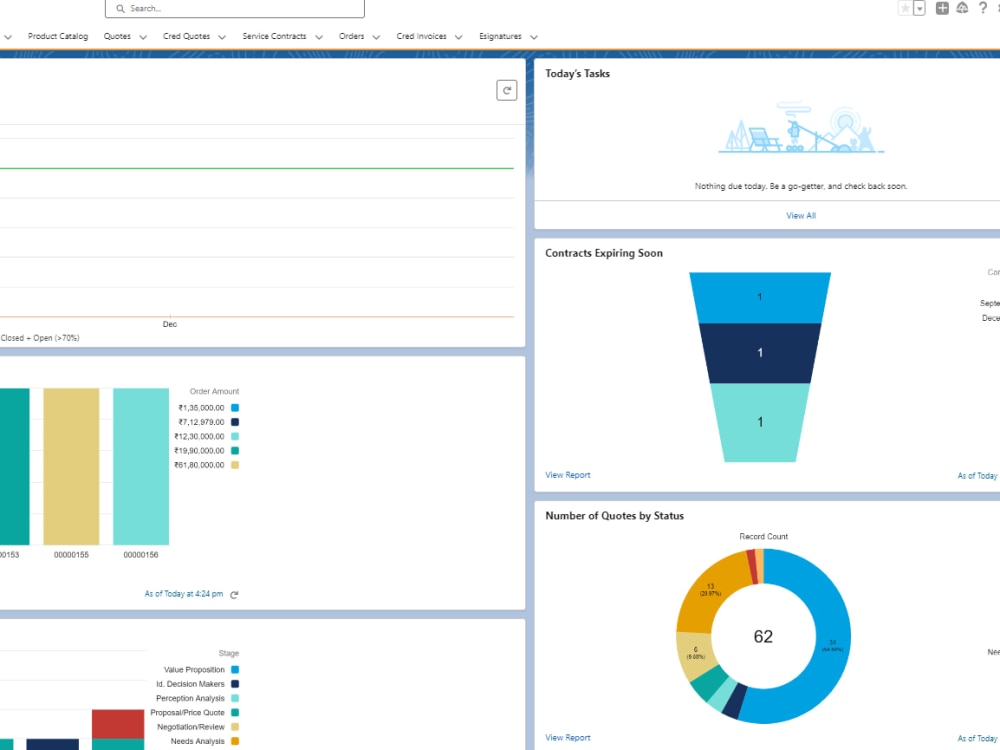The height and width of the screenshot is (750, 1000).
Task: Click the light teal bottom funnel segment
Action: (760, 422)
